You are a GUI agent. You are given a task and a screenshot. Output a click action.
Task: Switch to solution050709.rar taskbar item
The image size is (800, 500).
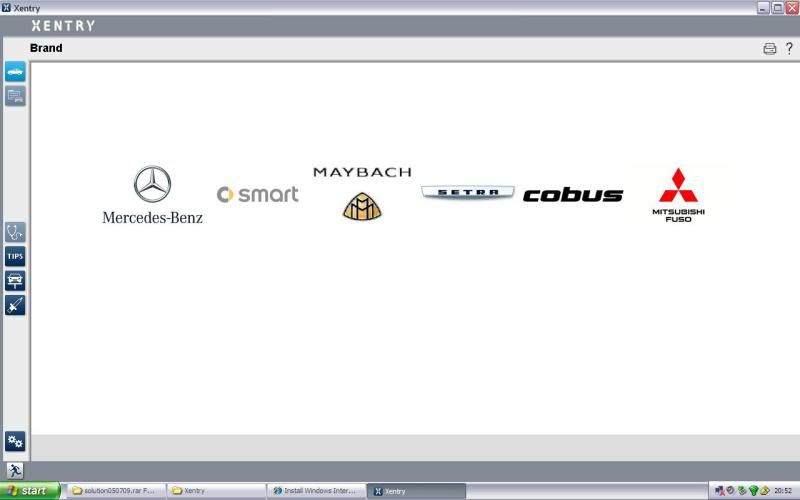pyautogui.click(x=114, y=491)
